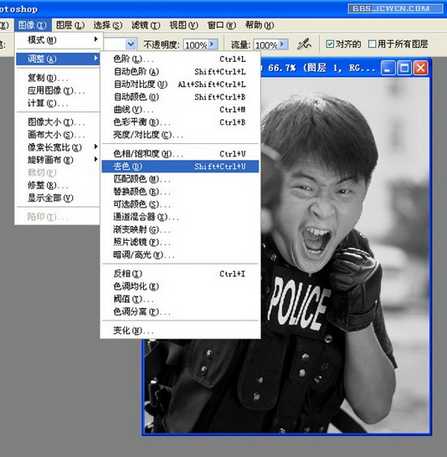Expand 像素长宽比 (Pixel Aspect Ratio) submenu
447x457 pixels.
click(x=58, y=147)
